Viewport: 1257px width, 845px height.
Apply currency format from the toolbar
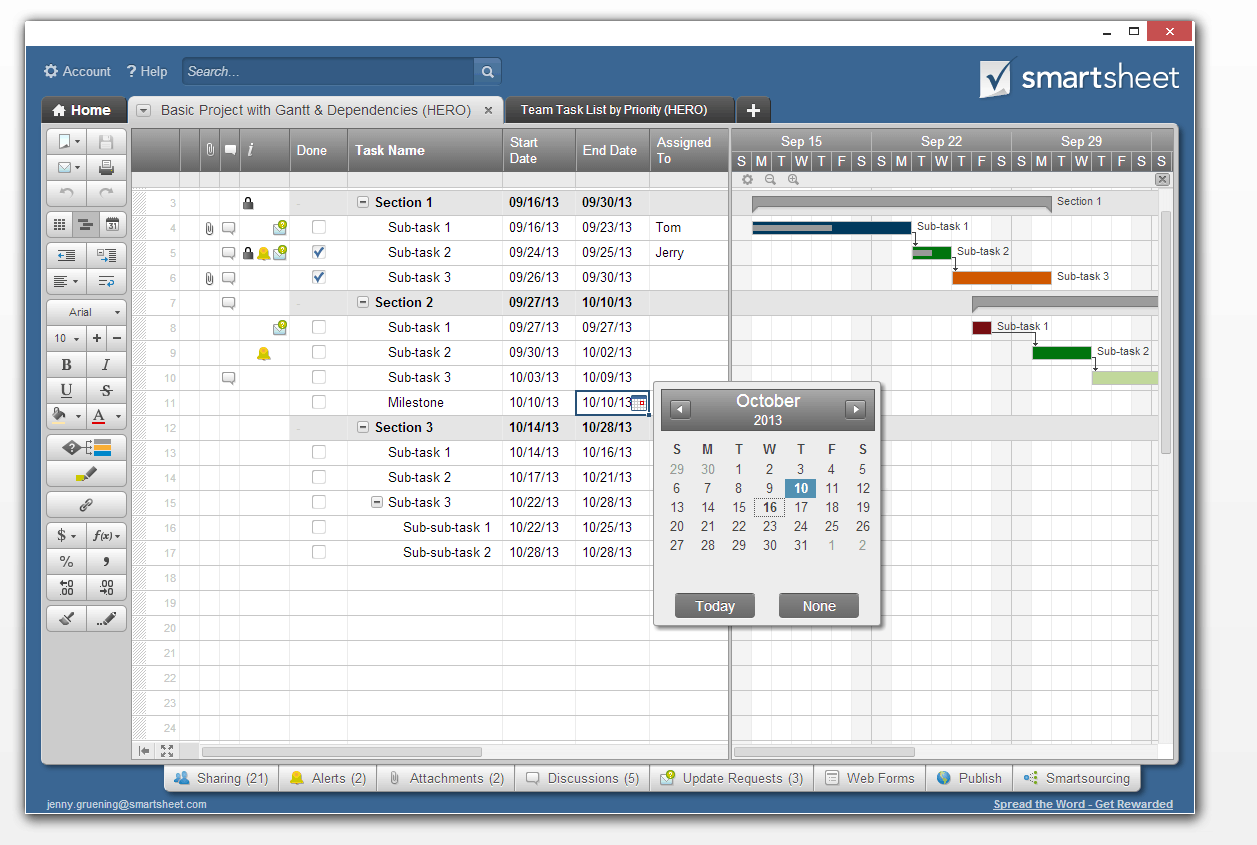click(x=62, y=536)
